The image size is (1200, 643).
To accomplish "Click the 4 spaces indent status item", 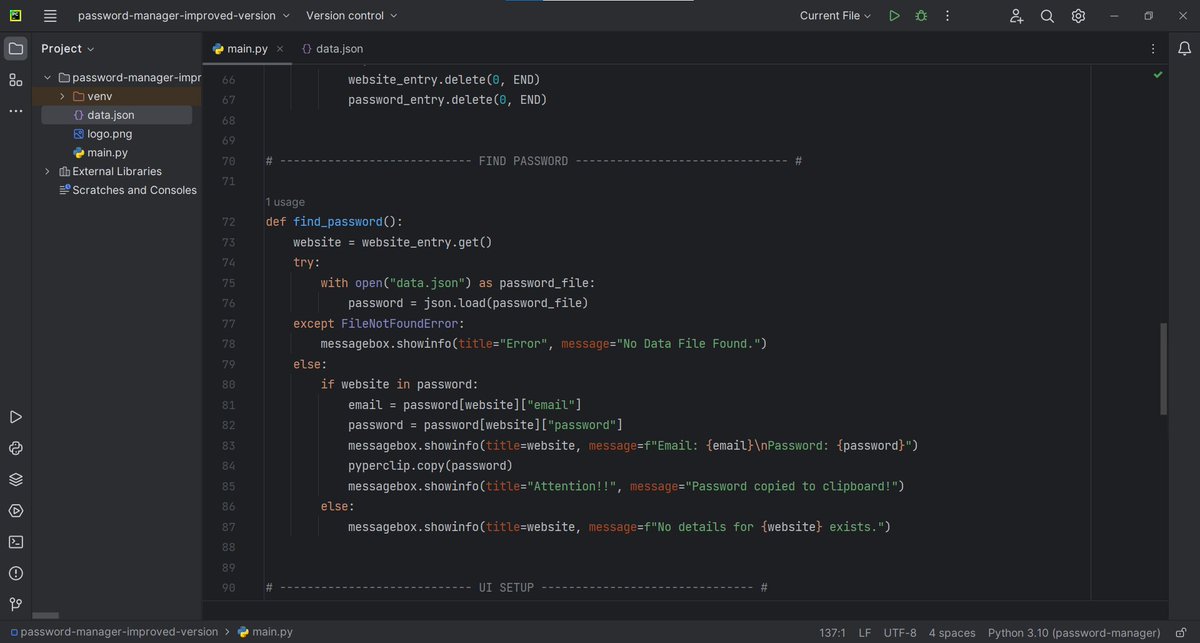I will coord(952,633).
